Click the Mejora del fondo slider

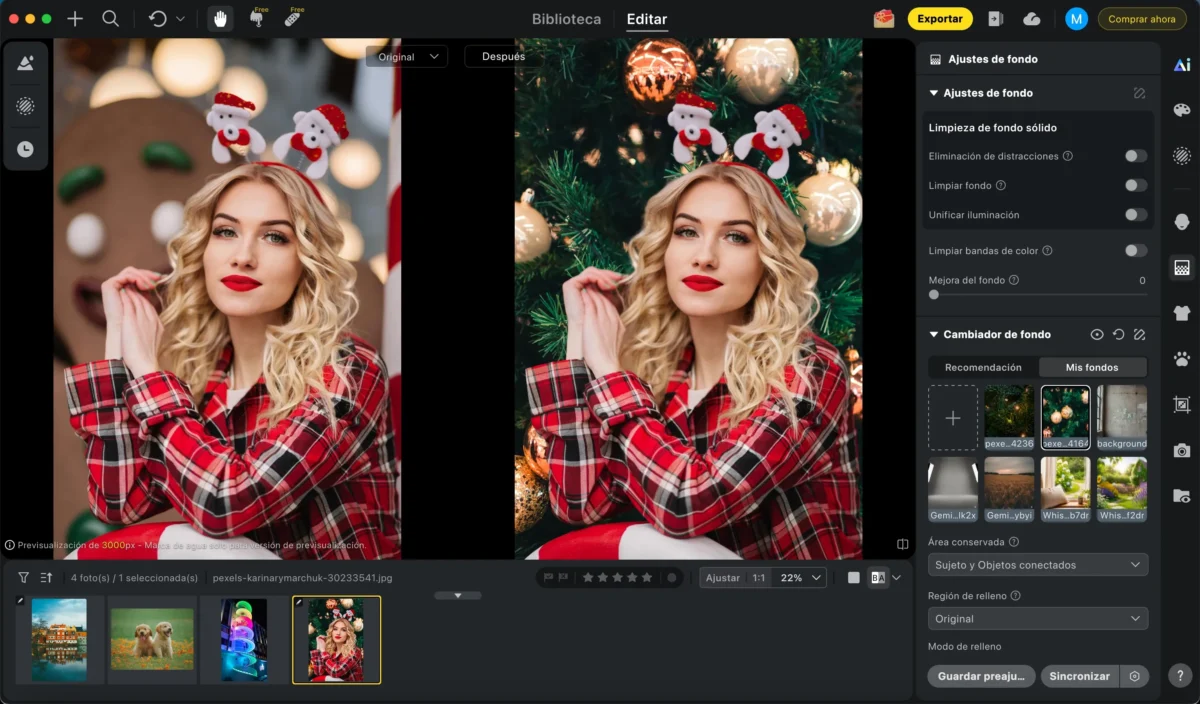(1037, 295)
